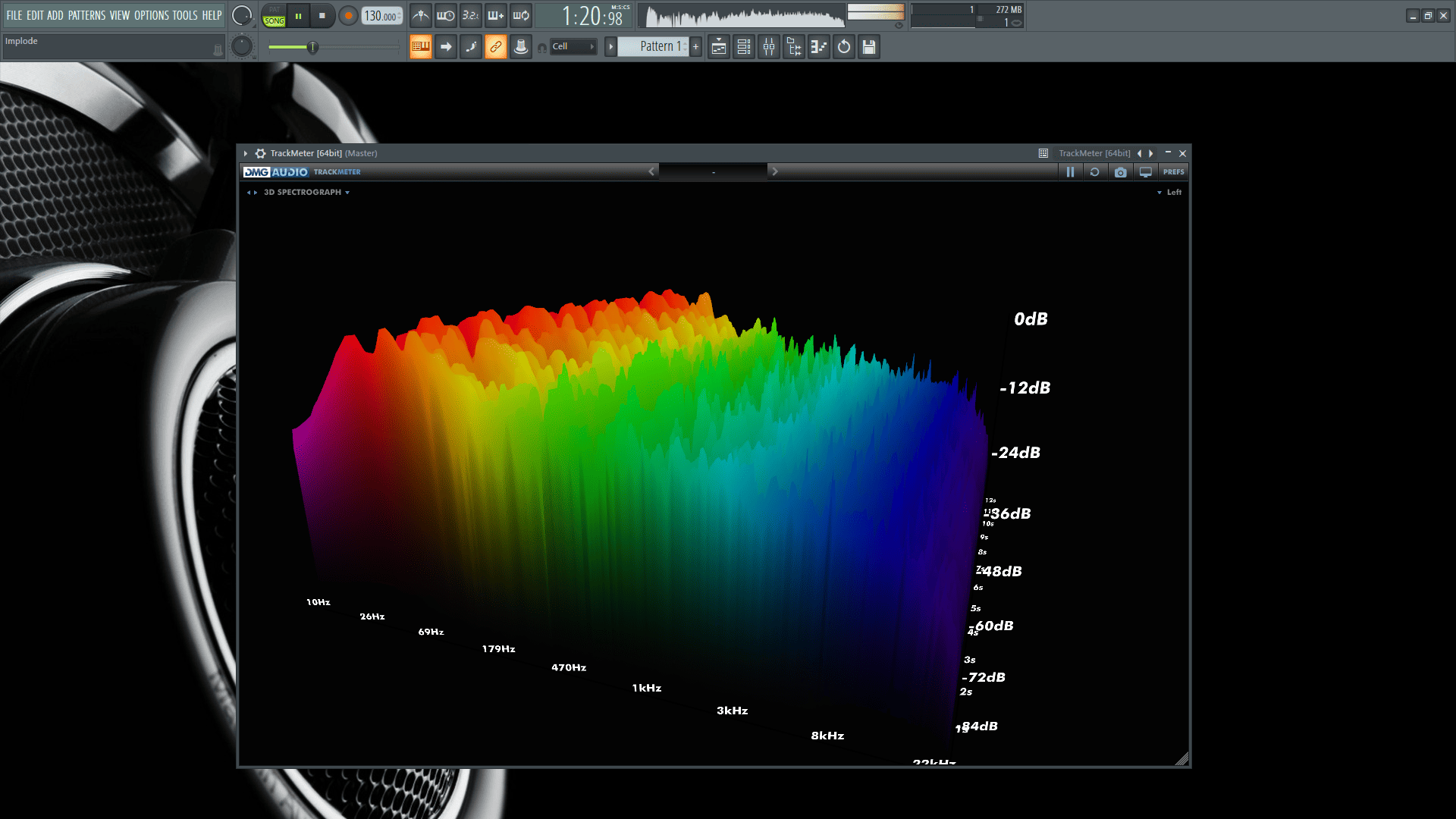This screenshot has height=819, width=1456.
Task: Toggle typing keyboard to piano
Action: pyautogui.click(x=420, y=47)
